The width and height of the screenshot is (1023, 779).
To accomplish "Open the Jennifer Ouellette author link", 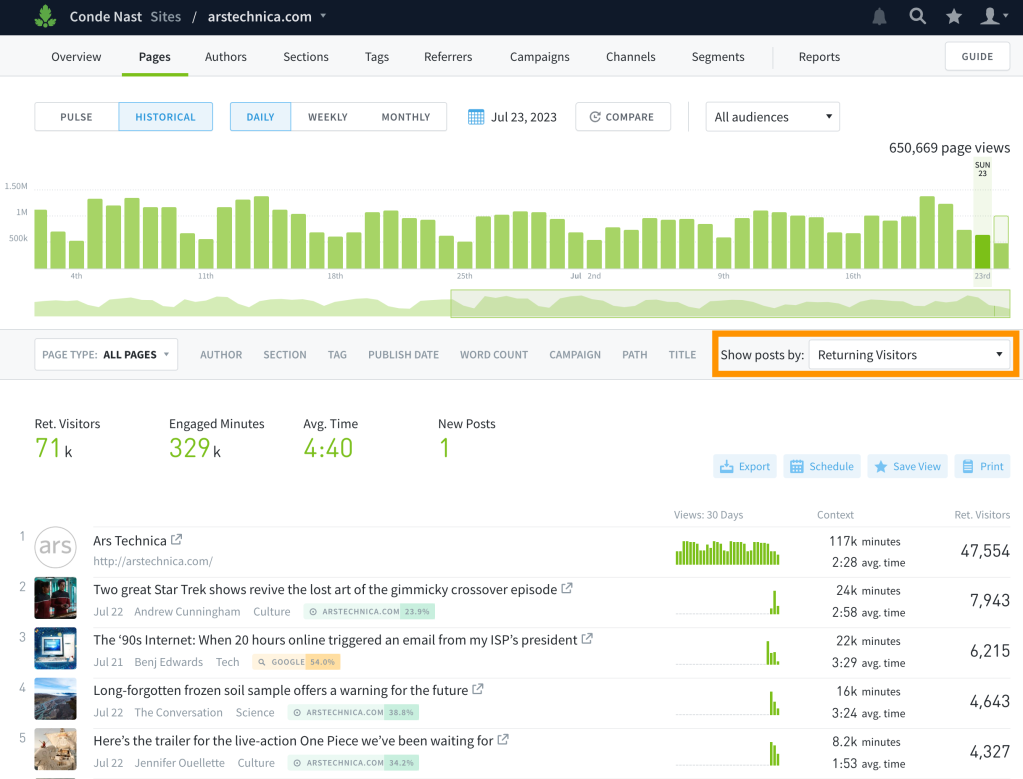I will point(179,763).
